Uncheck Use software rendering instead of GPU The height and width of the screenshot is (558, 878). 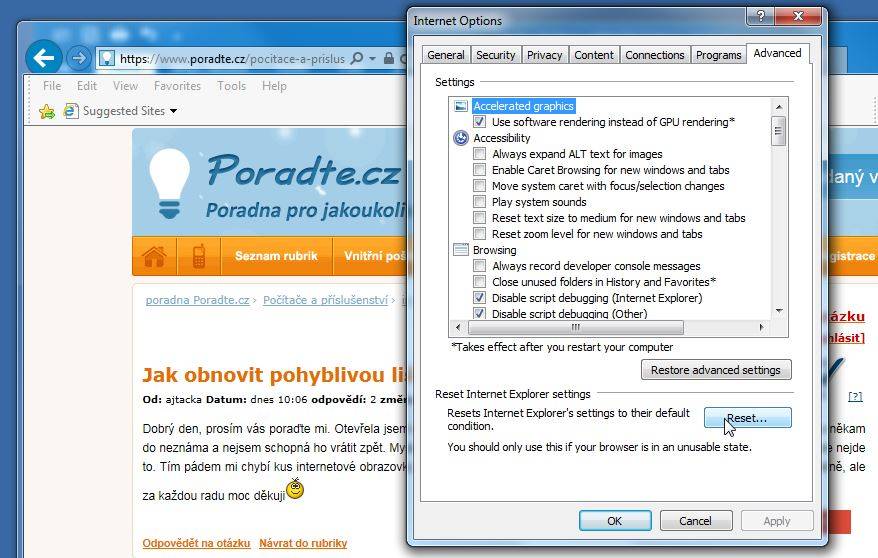(479, 121)
